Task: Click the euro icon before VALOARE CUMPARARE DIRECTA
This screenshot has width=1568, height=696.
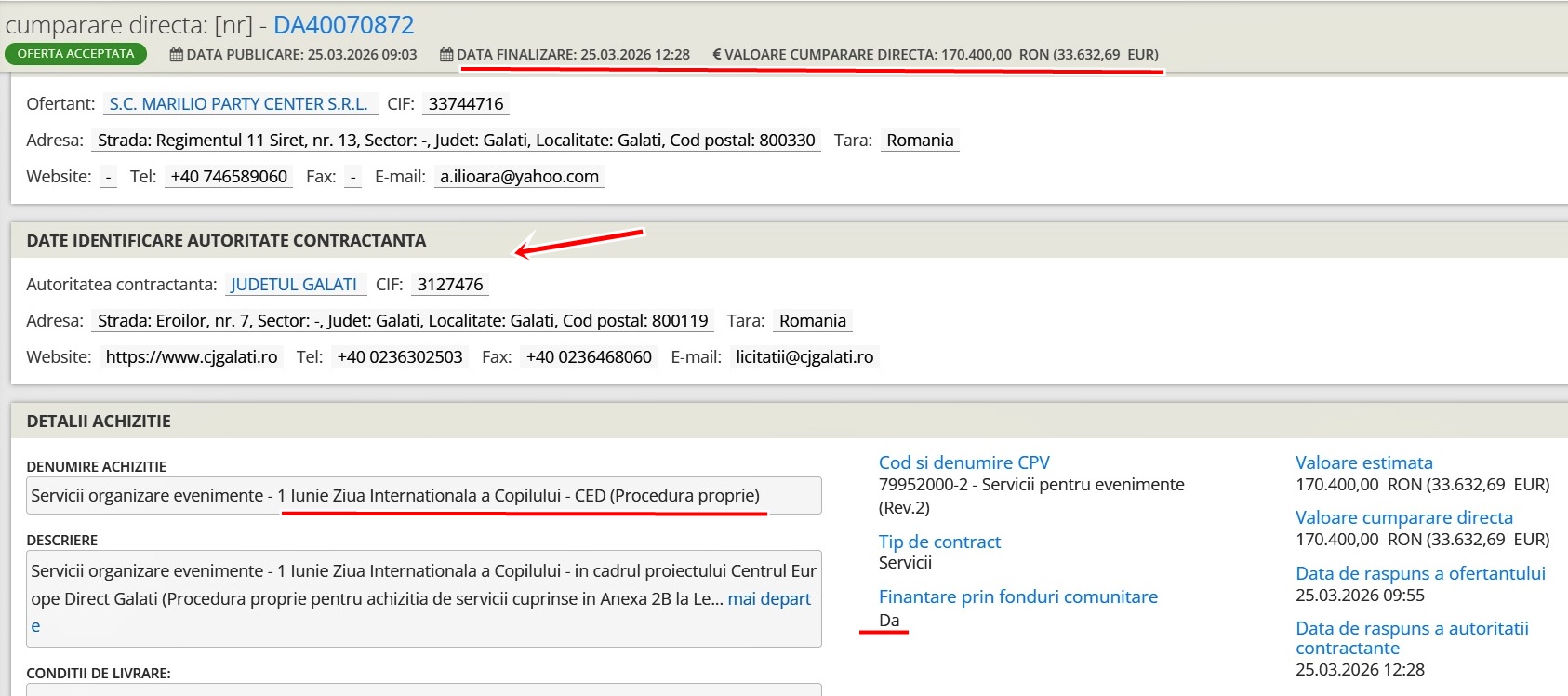Action: tap(716, 54)
